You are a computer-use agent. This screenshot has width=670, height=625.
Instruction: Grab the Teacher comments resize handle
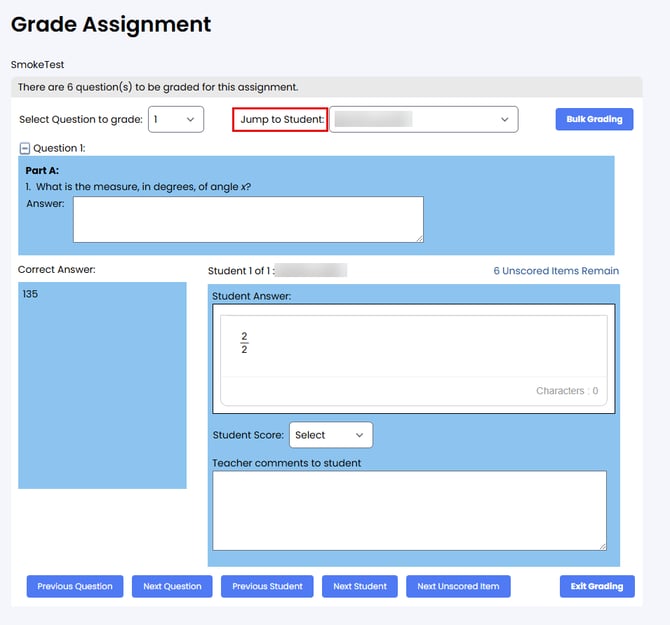click(602, 545)
